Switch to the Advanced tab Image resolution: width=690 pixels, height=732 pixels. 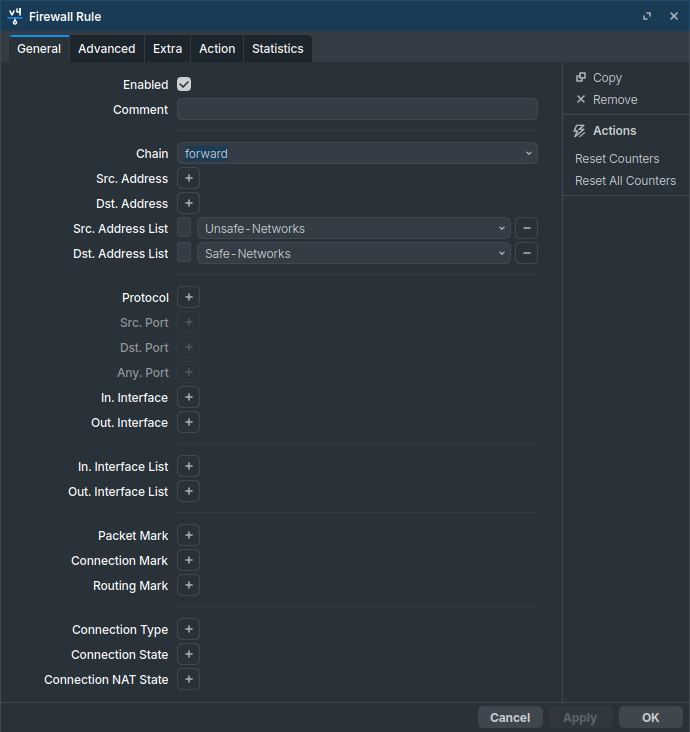point(106,49)
